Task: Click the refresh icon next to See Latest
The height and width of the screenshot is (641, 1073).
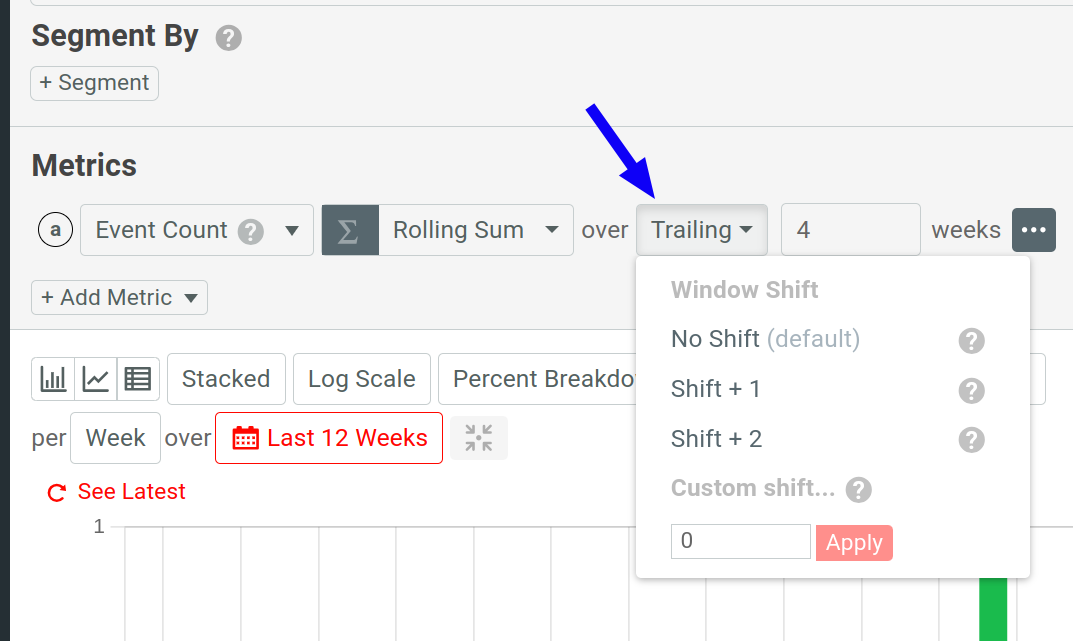Action: (x=56, y=491)
